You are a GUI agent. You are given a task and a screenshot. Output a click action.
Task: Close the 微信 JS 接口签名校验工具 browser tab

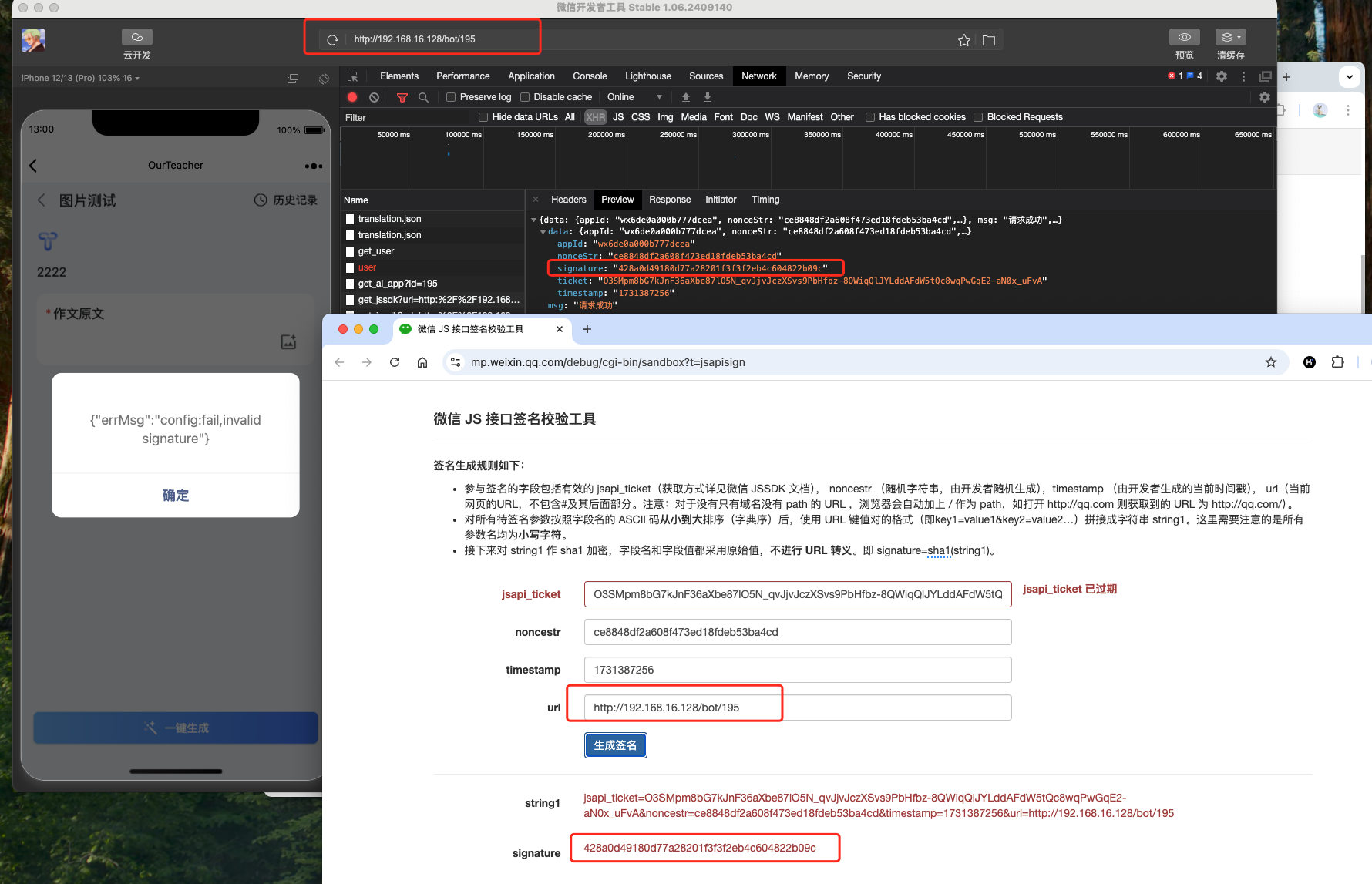(x=560, y=329)
